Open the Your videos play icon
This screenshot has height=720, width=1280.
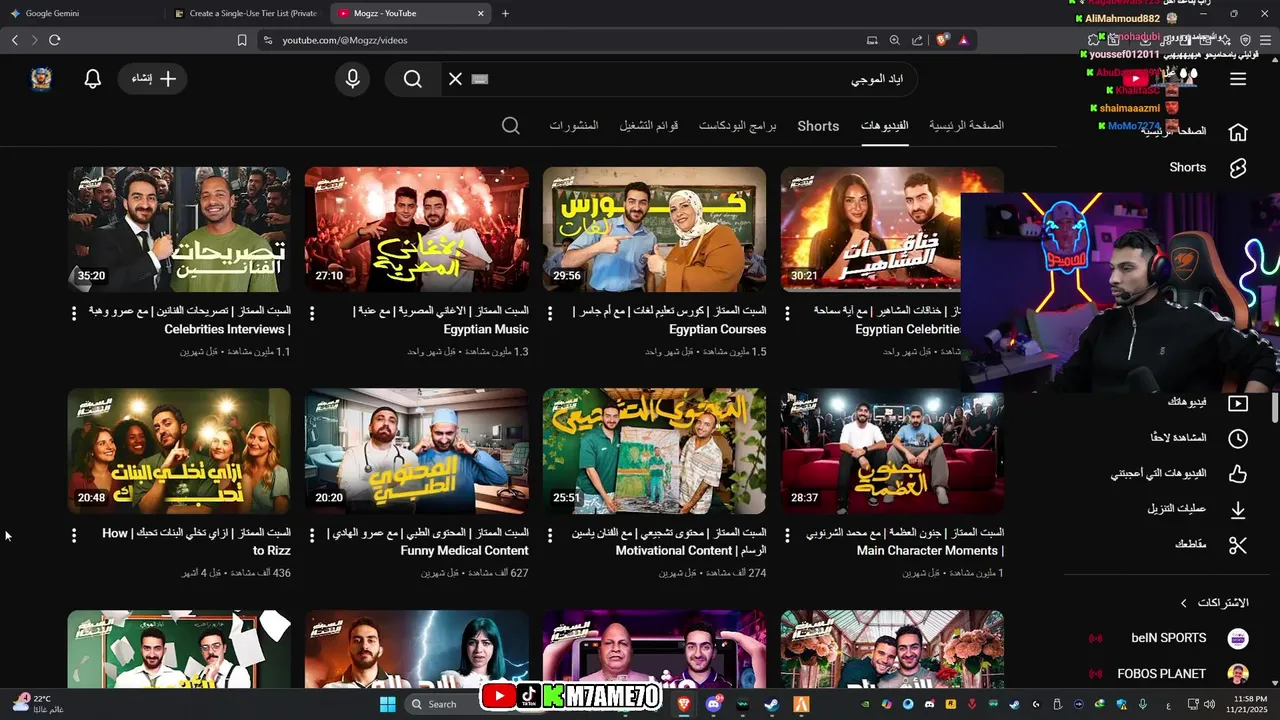[1238, 403]
